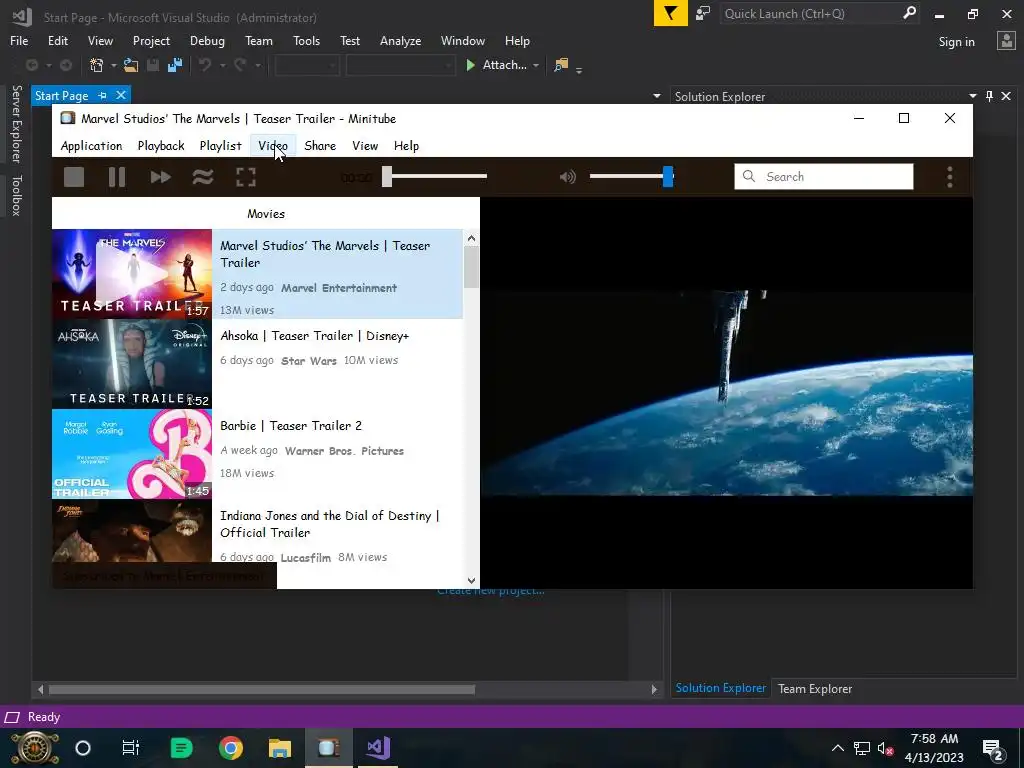1024x768 pixels.
Task: Select Barbie Teaser Trailer 2 thumbnail
Action: [x=132, y=454]
